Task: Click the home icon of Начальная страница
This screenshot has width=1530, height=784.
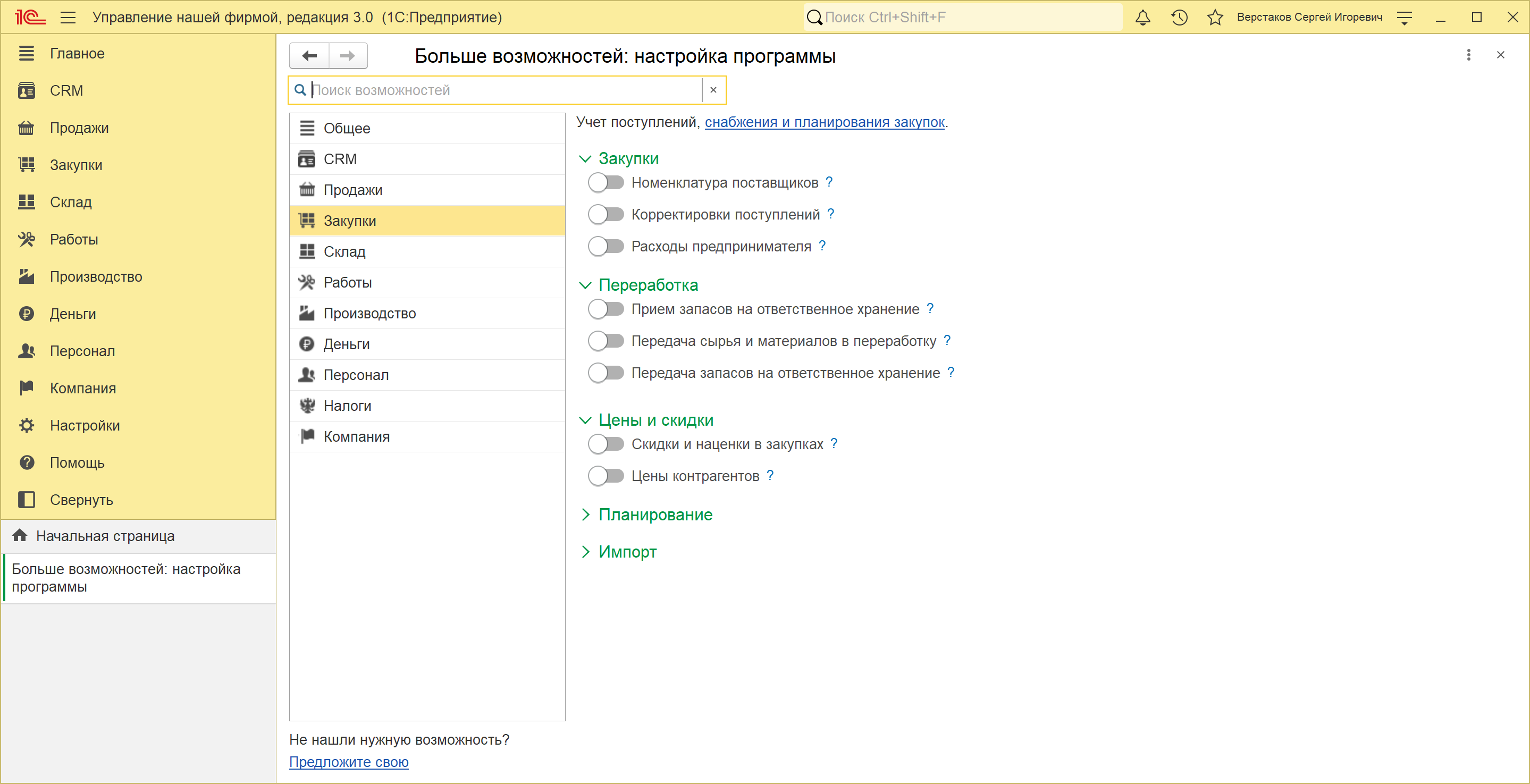Action: (x=20, y=535)
